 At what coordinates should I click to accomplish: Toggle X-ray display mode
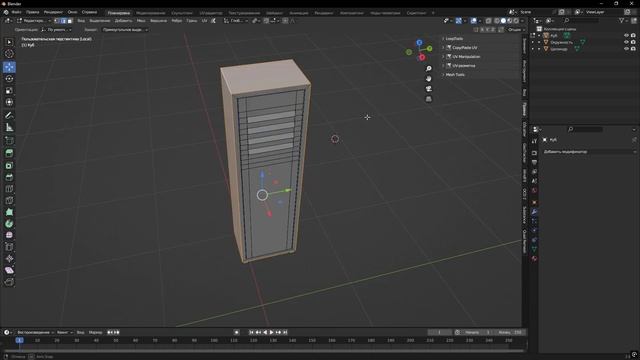(488, 20)
